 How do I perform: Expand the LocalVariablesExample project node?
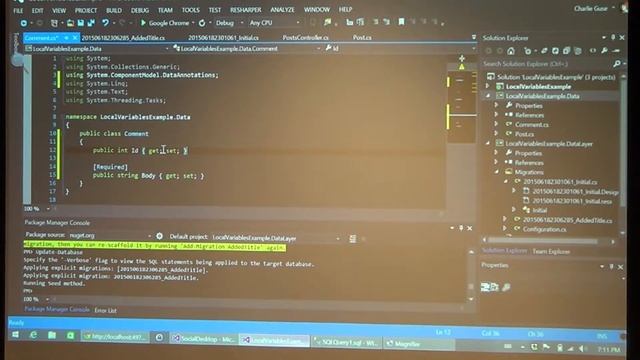coord(487,86)
